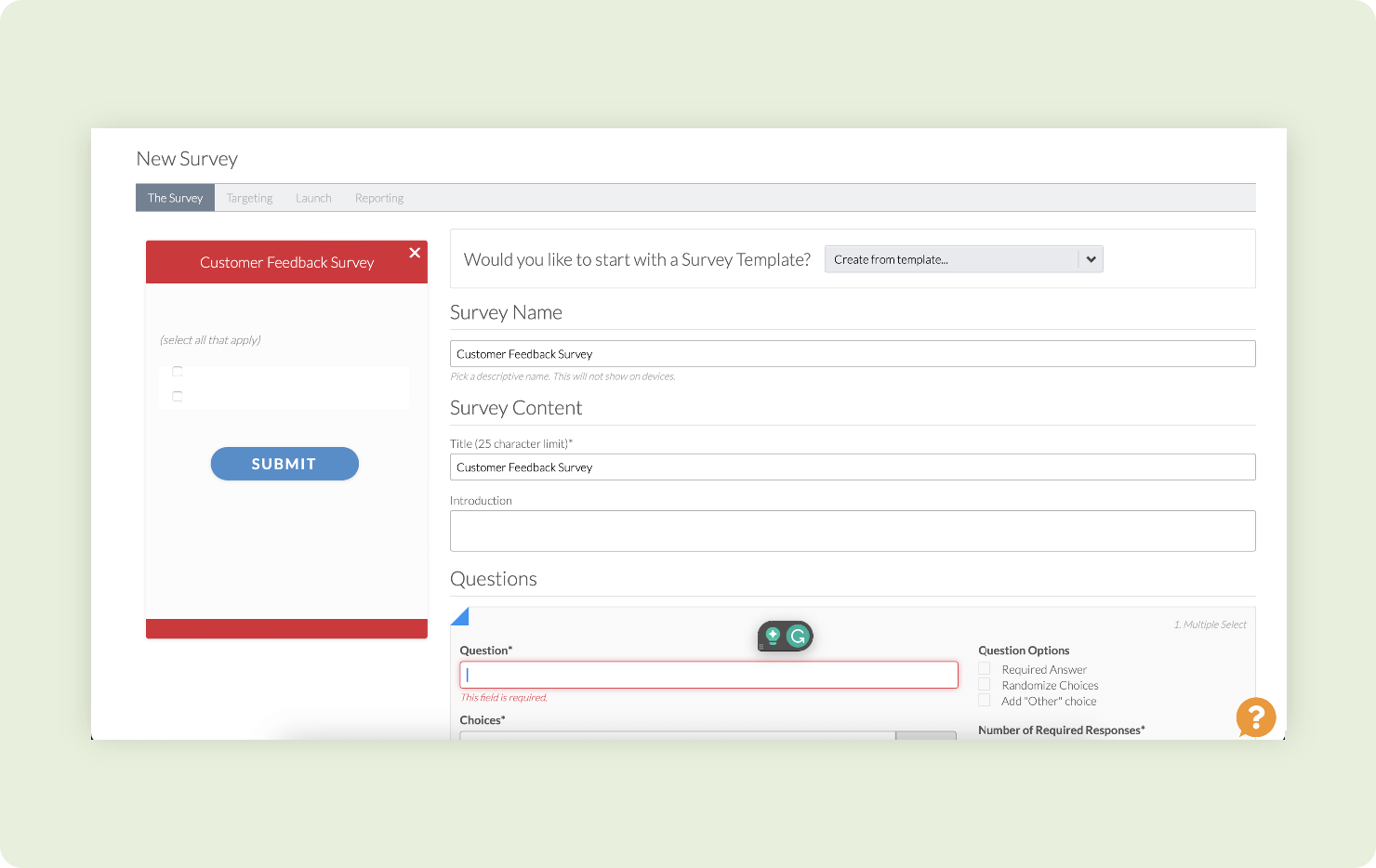Click the blue triangle corner marker
The image size is (1376, 868).
point(459,616)
